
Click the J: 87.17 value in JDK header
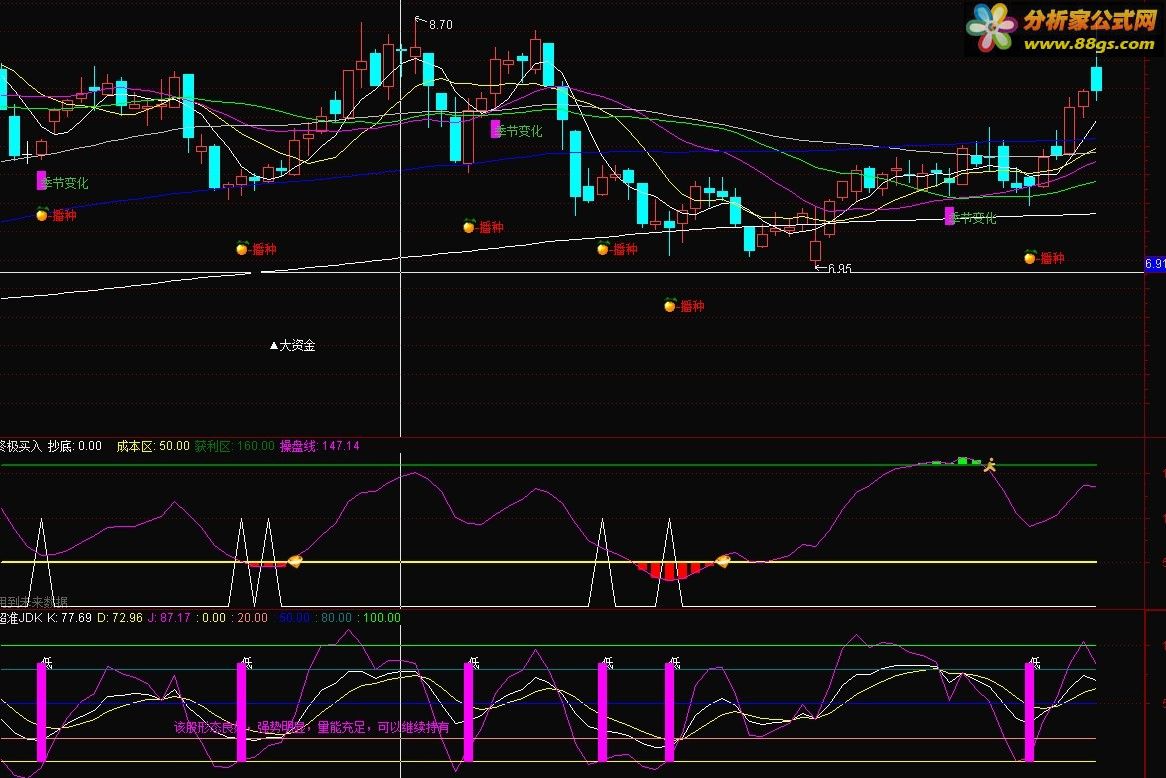click(x=169, y=618)
